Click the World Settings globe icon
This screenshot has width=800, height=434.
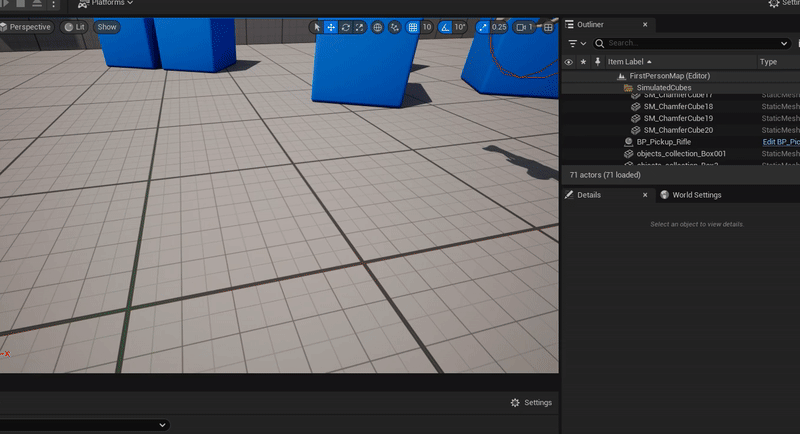(x=664, y=195)
